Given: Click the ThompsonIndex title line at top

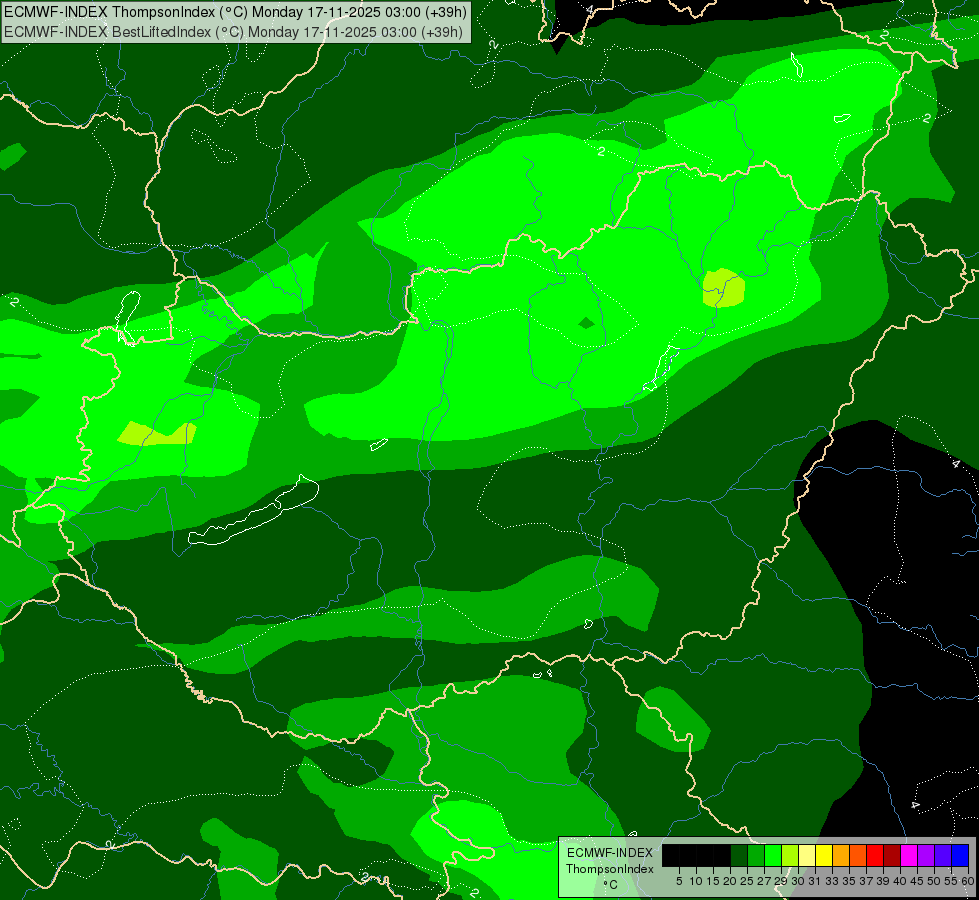Looking at the screenshot, I should [235, 12].
